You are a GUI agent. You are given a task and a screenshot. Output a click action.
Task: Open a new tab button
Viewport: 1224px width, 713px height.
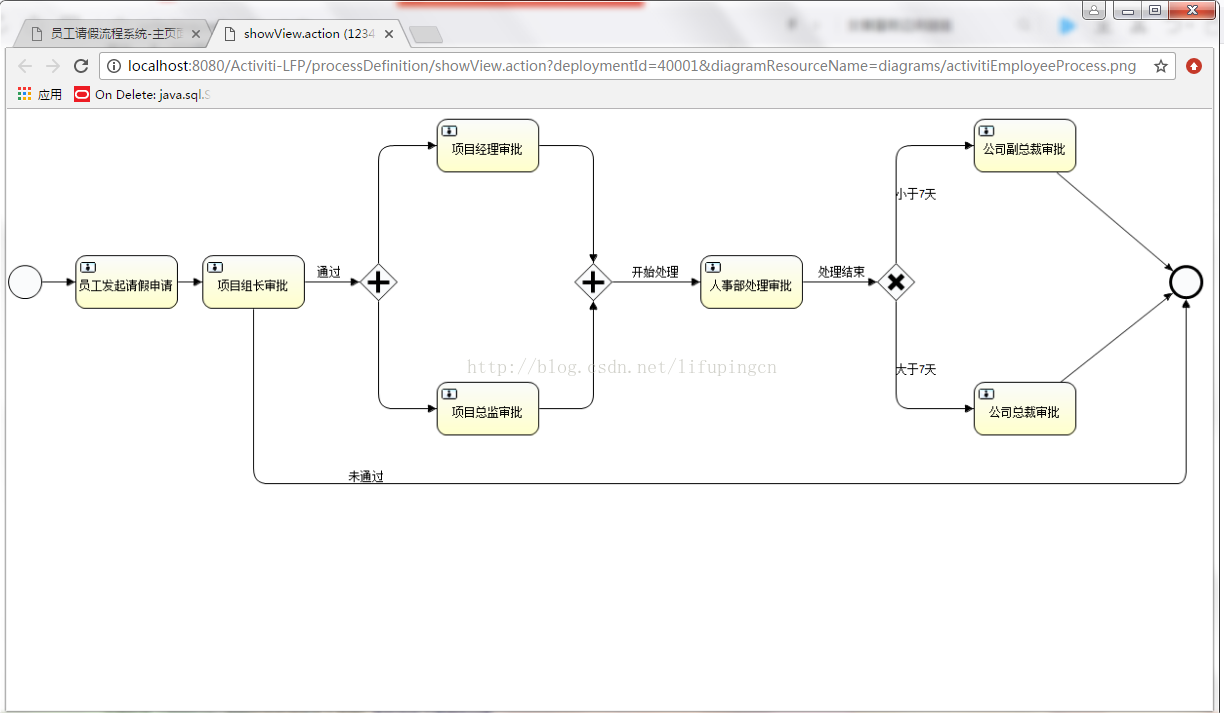pos(426,35)
